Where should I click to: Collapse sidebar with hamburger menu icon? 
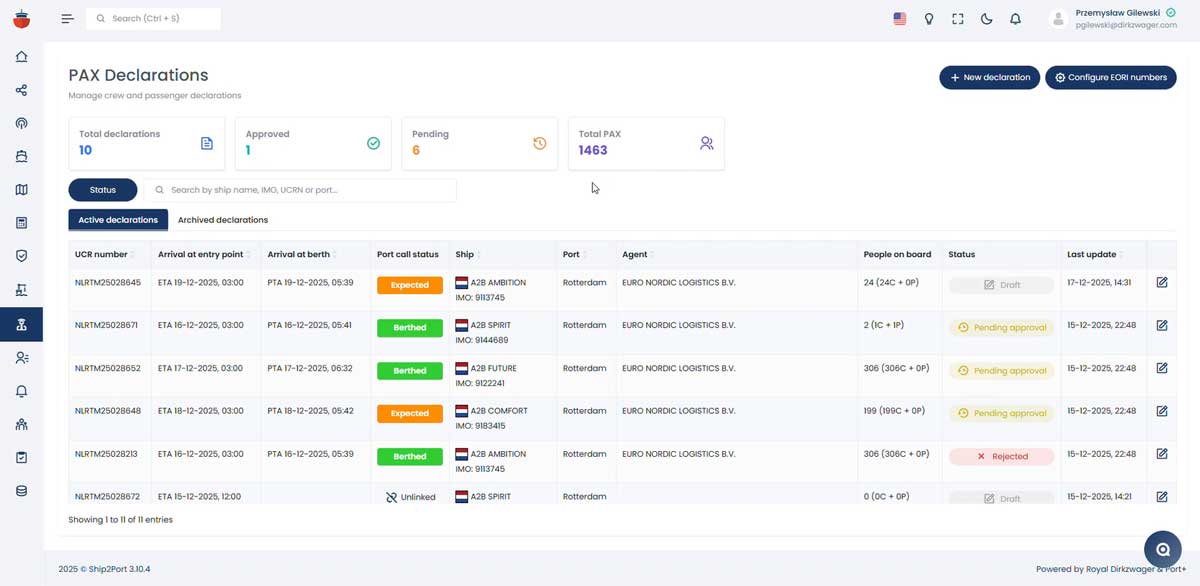(67, 19)
